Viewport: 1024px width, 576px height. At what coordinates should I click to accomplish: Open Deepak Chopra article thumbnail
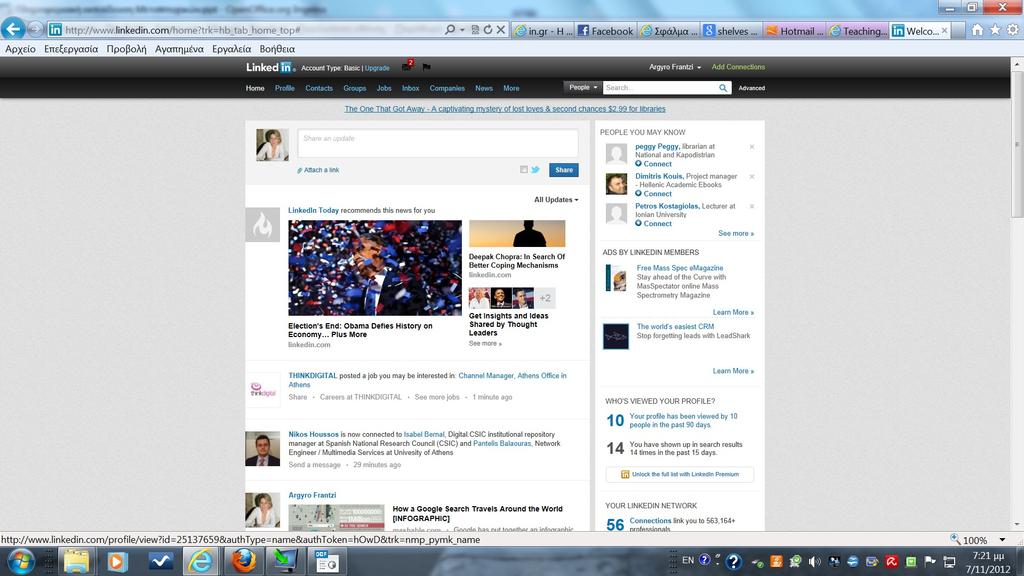[517, 233]
